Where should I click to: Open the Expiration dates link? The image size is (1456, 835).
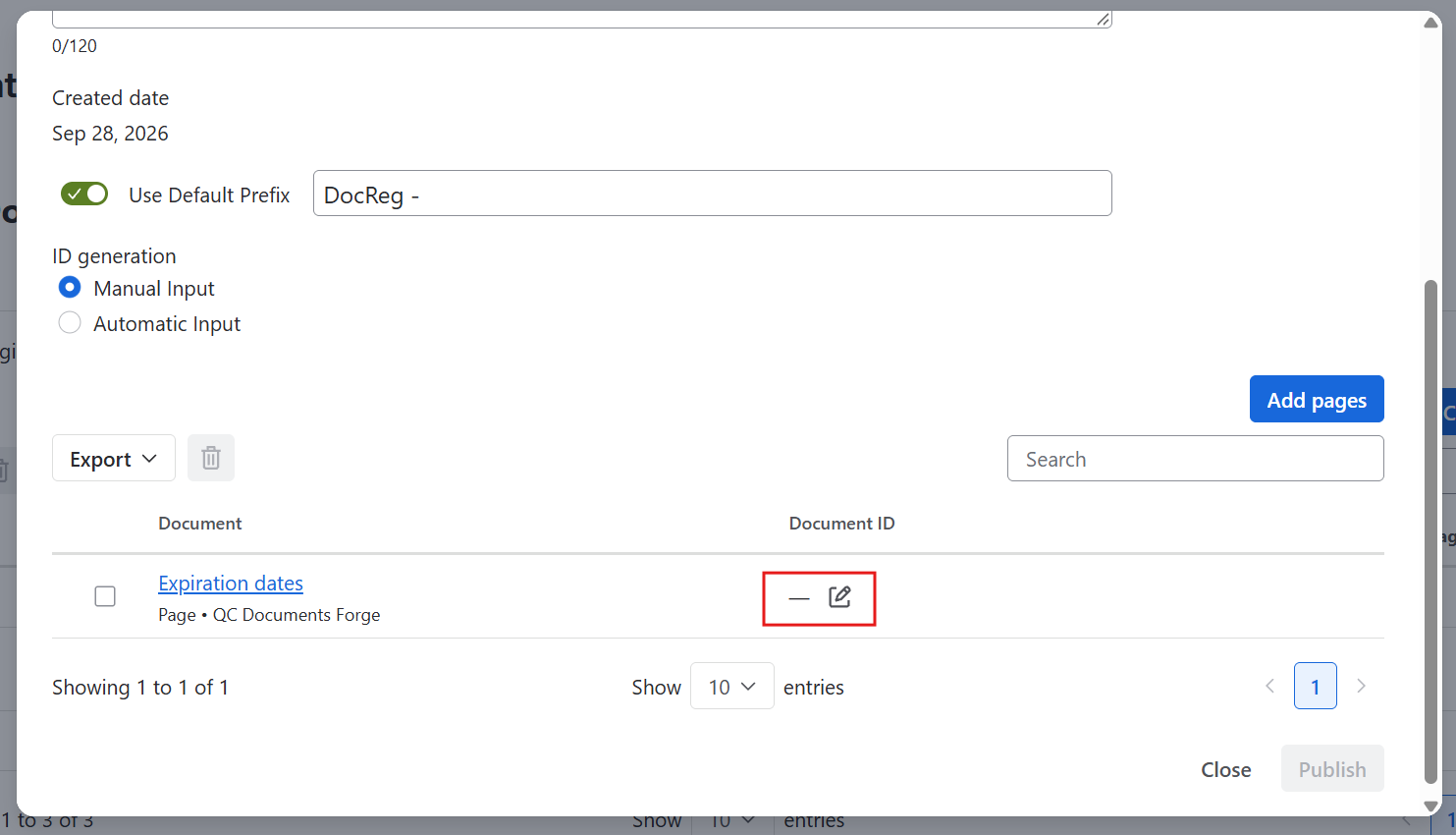(231, 584)
